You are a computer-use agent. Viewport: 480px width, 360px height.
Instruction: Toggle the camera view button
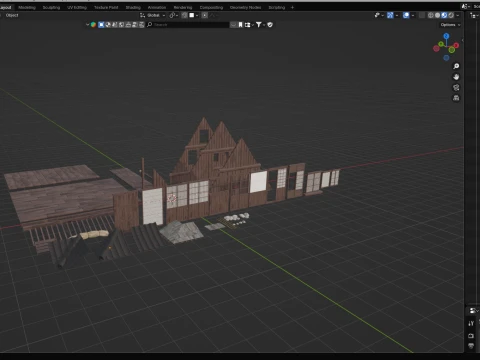(x=456, y=88)
